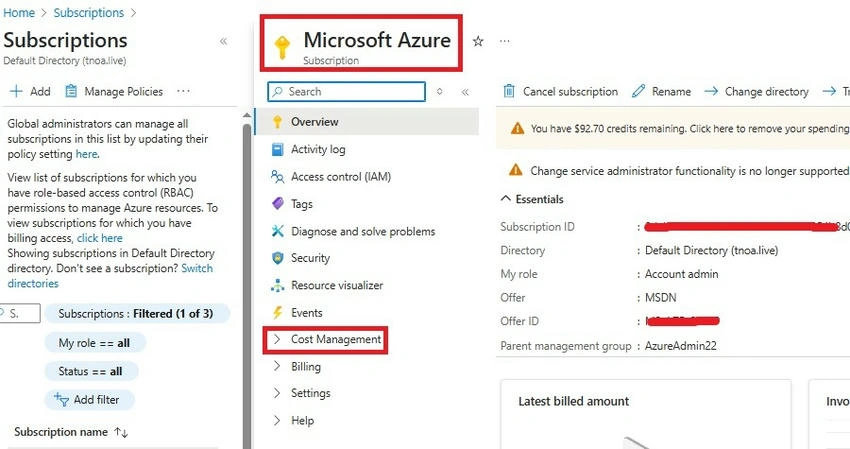Click the Change directory arrow icon

[711, 91]
